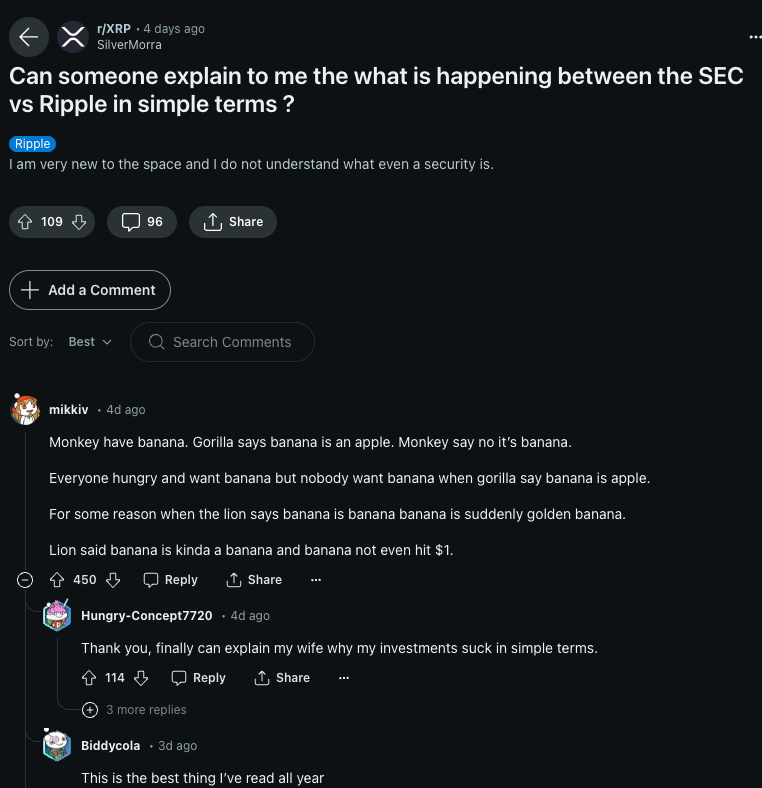
Task: Open the post's 96 comments
Action: pos(142,222)
